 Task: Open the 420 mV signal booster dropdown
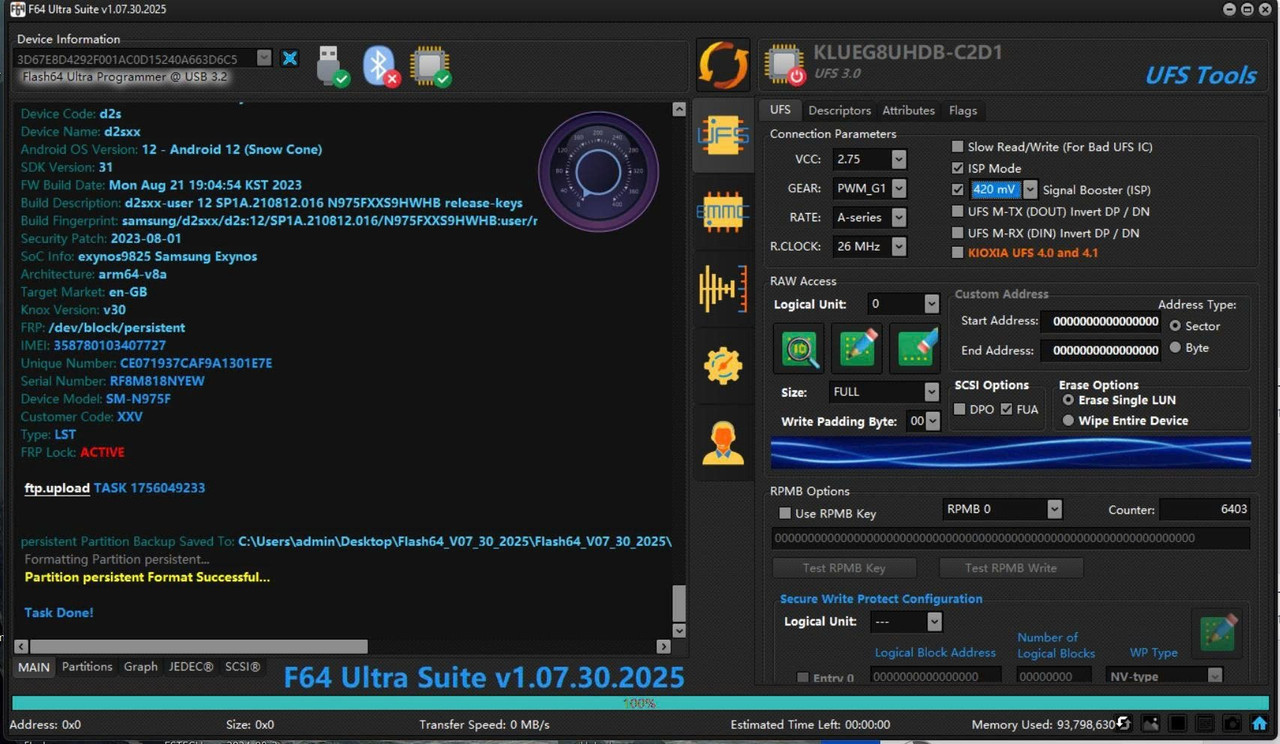click(1030, 189)
